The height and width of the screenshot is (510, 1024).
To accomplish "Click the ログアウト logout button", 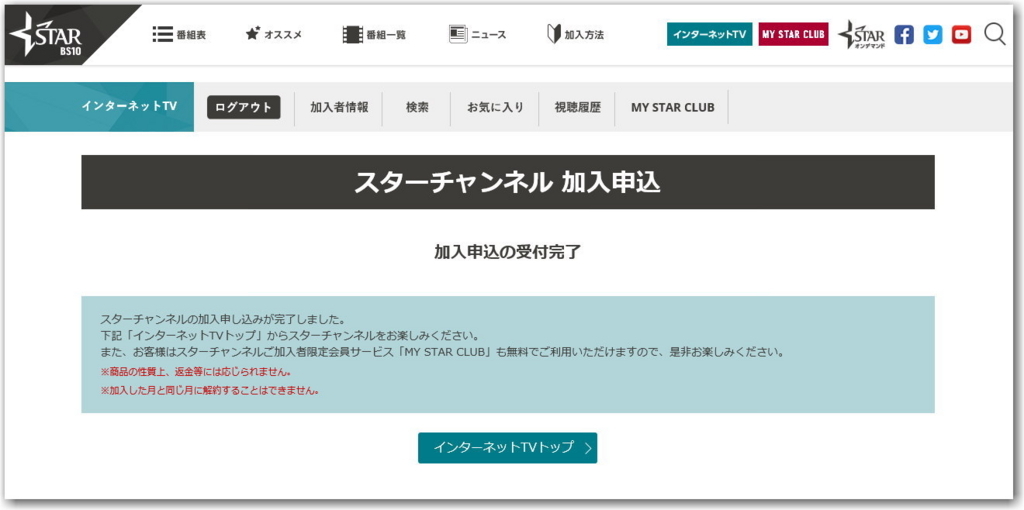I will click(244, 108).
